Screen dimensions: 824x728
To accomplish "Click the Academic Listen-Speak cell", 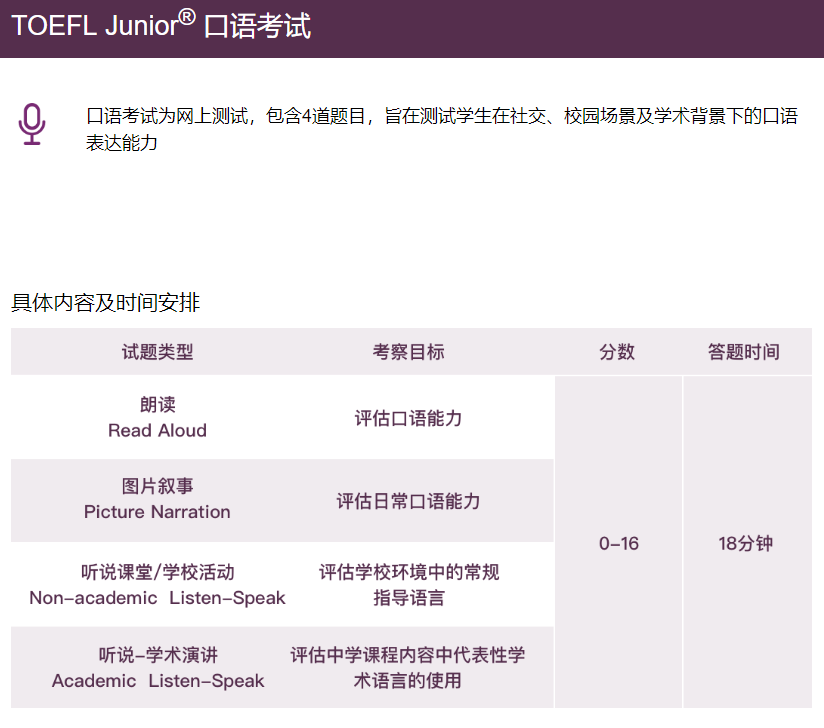I will tap(157, 668).
